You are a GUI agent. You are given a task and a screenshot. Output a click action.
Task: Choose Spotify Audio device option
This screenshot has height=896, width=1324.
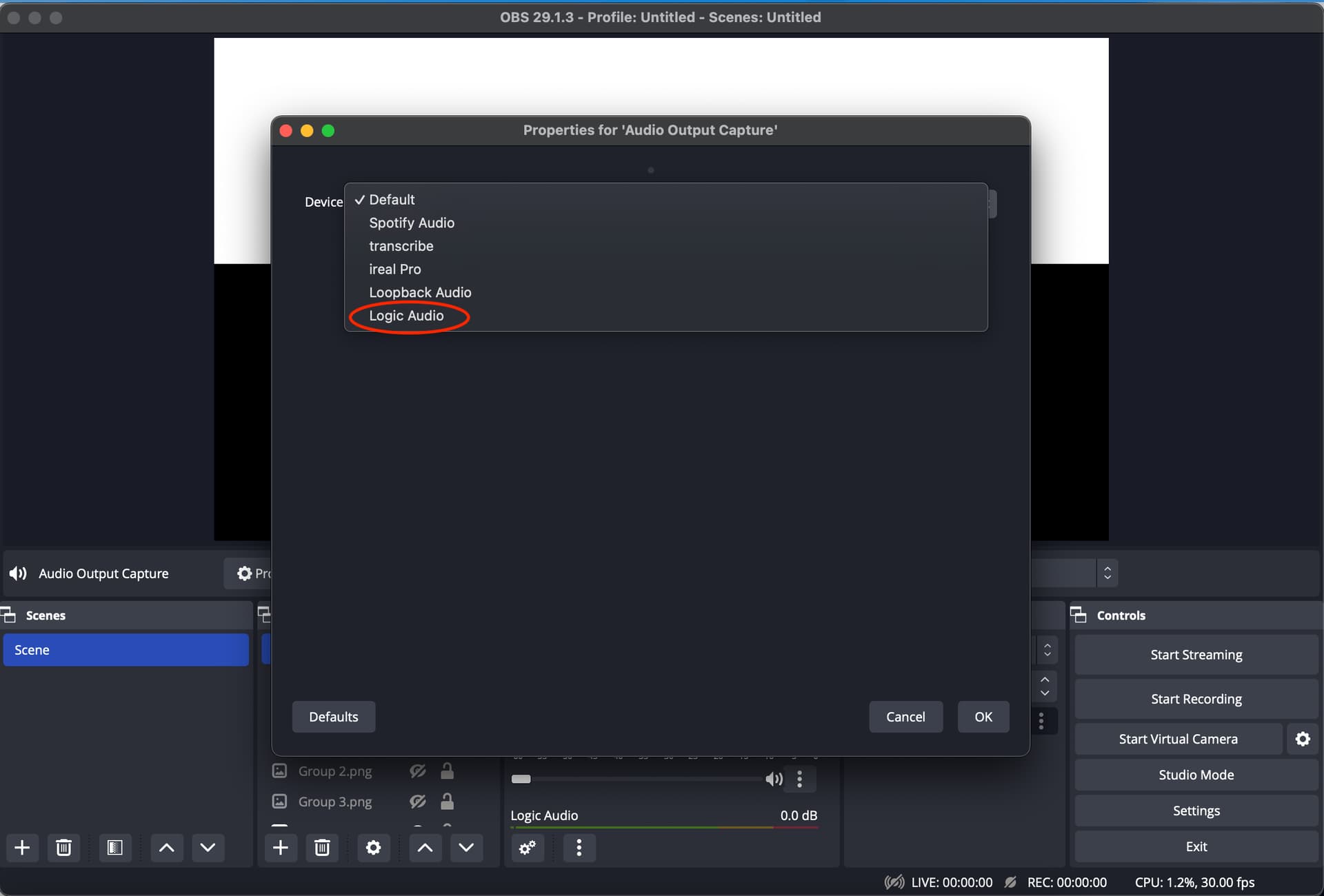point(411,223)
